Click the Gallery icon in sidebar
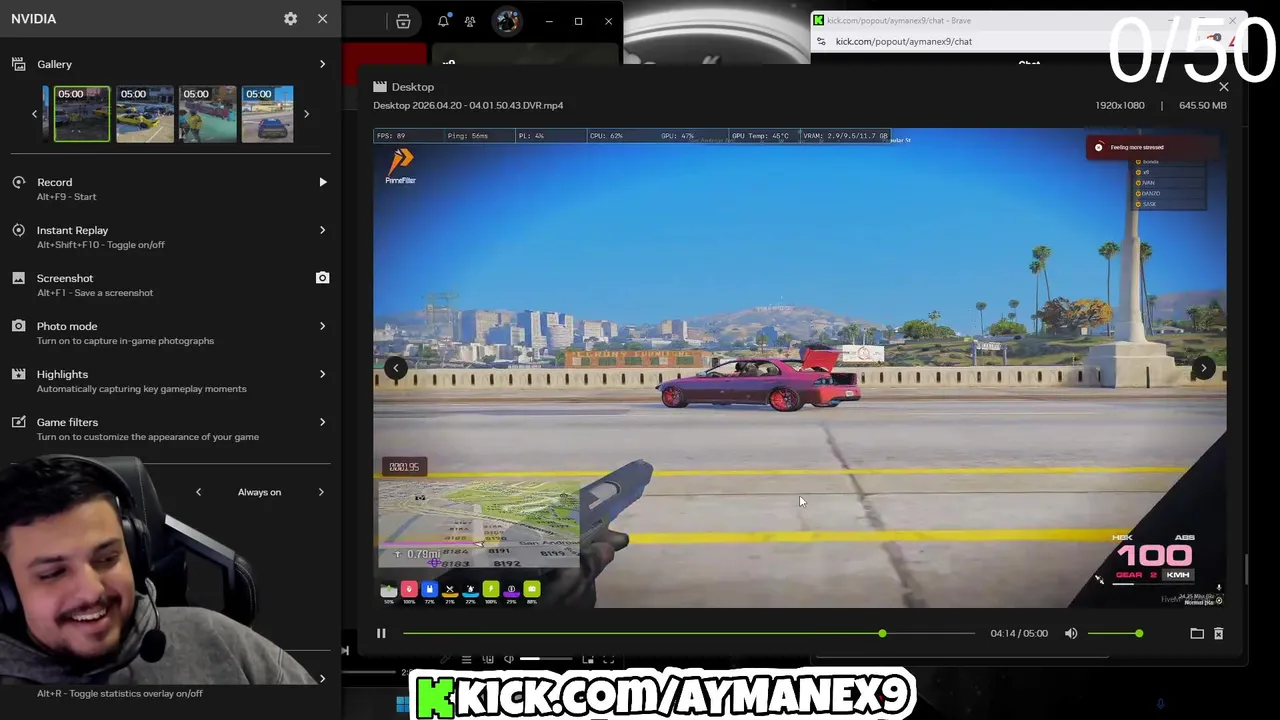Image resolution: width=1280 pixels, height=720 pixels. coord(18,64)
